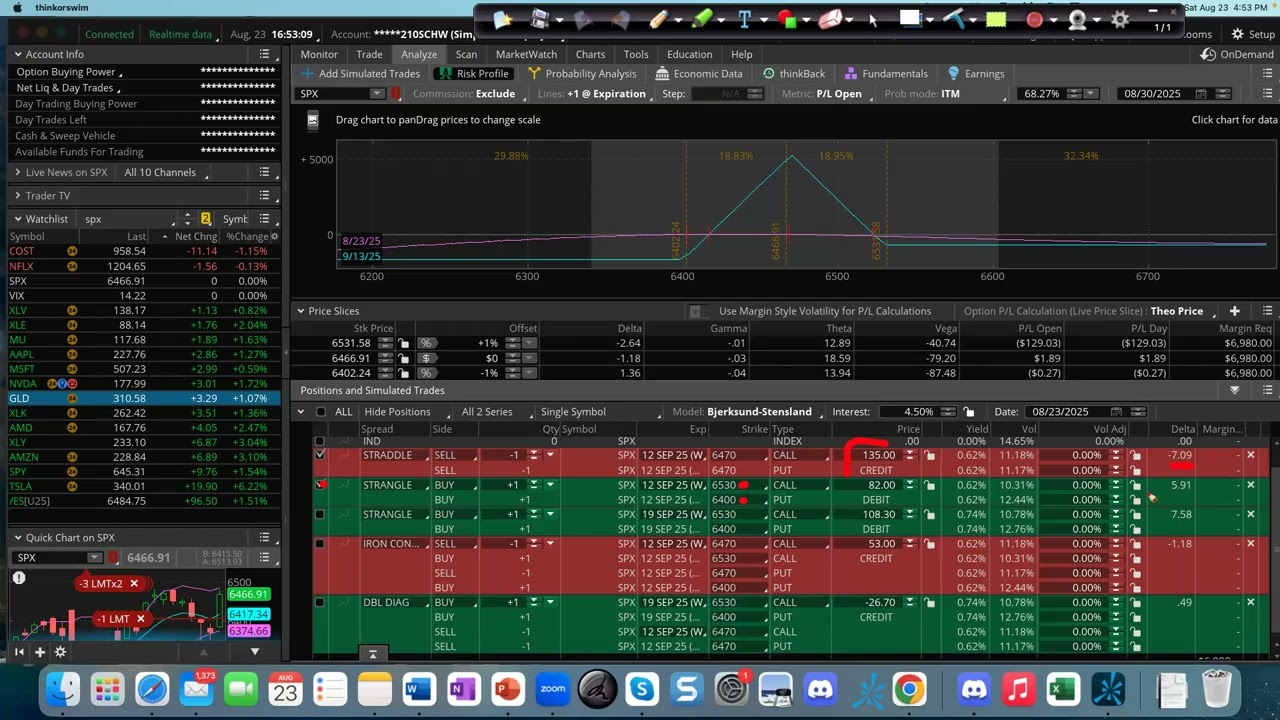Select the Risk Profile button
The image size is (1280, 720).
[x=474, y=74]
